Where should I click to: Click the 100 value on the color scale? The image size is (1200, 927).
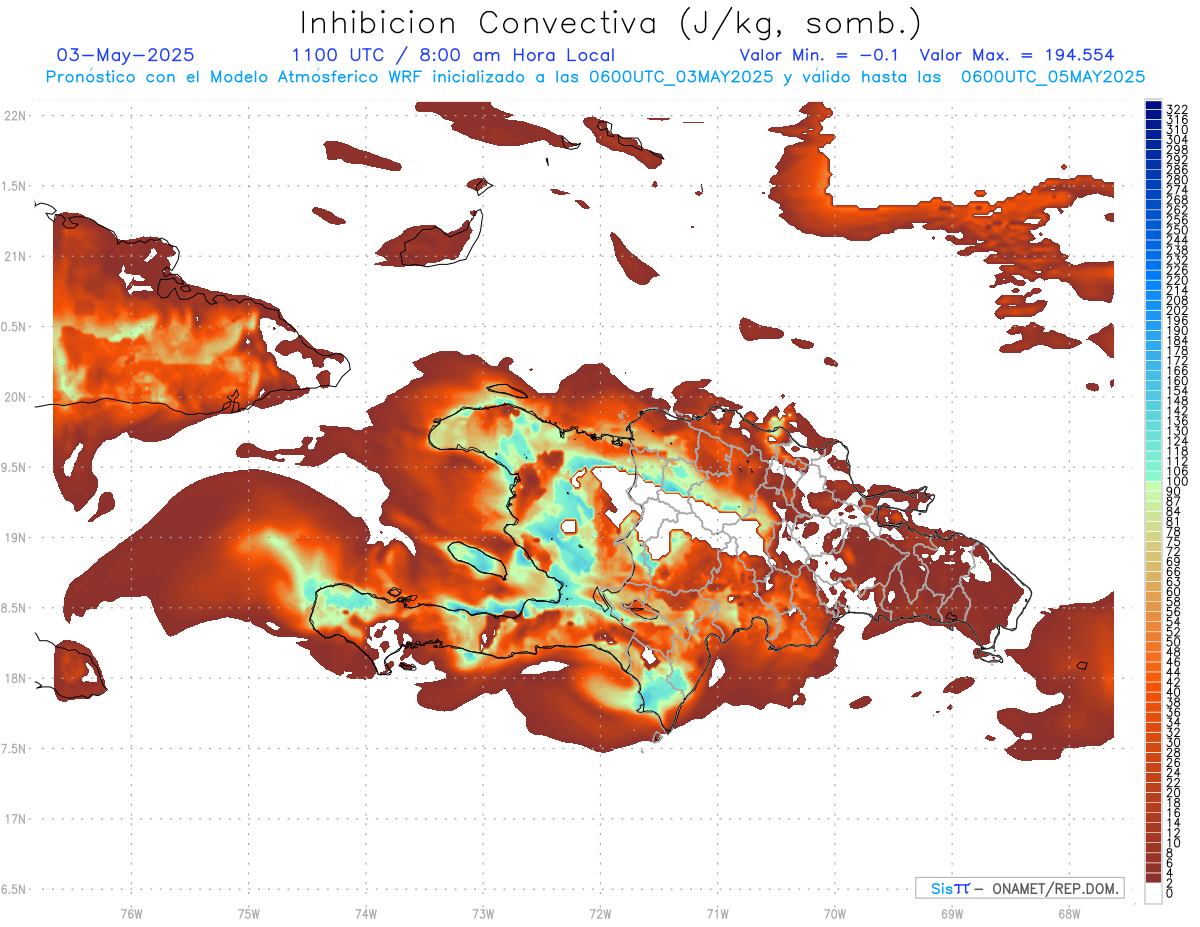point(1177,482)
